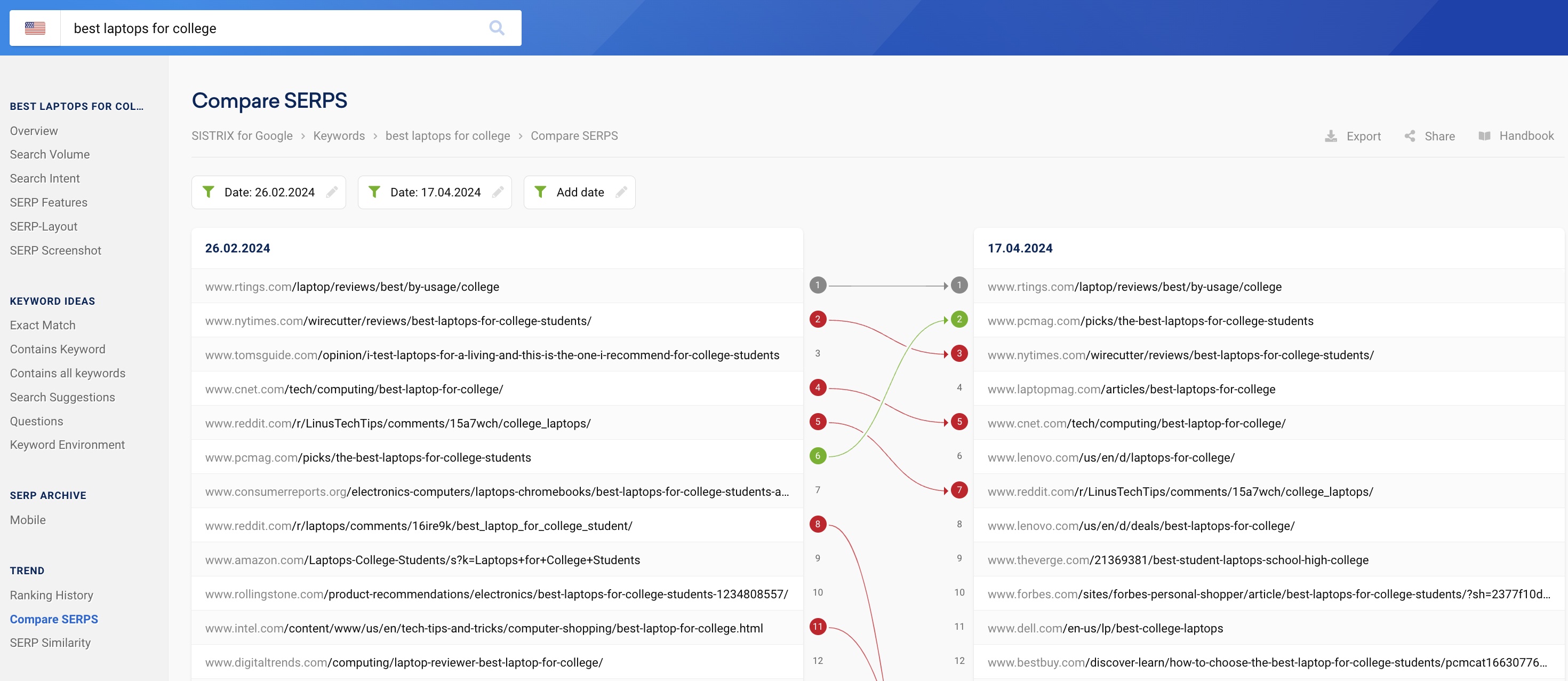Click the magnifier search icon

[497, 28]
